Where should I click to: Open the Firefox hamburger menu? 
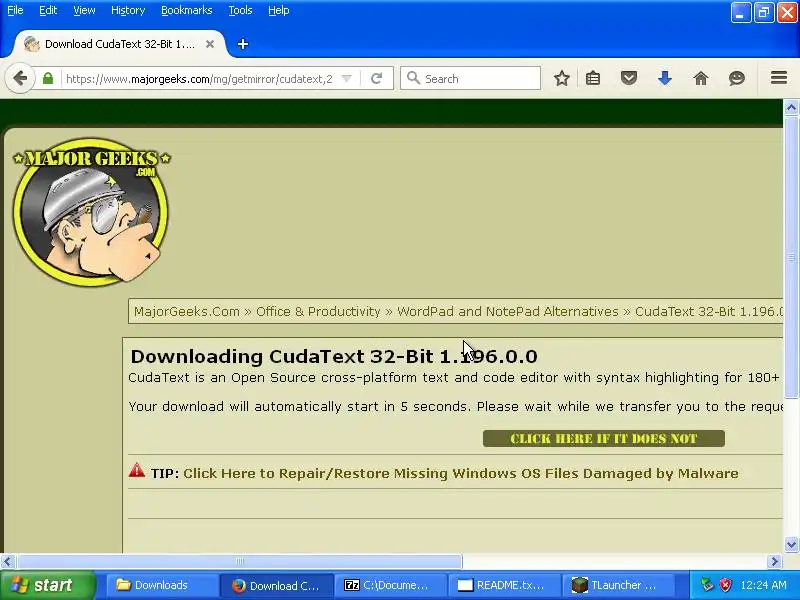779,78
